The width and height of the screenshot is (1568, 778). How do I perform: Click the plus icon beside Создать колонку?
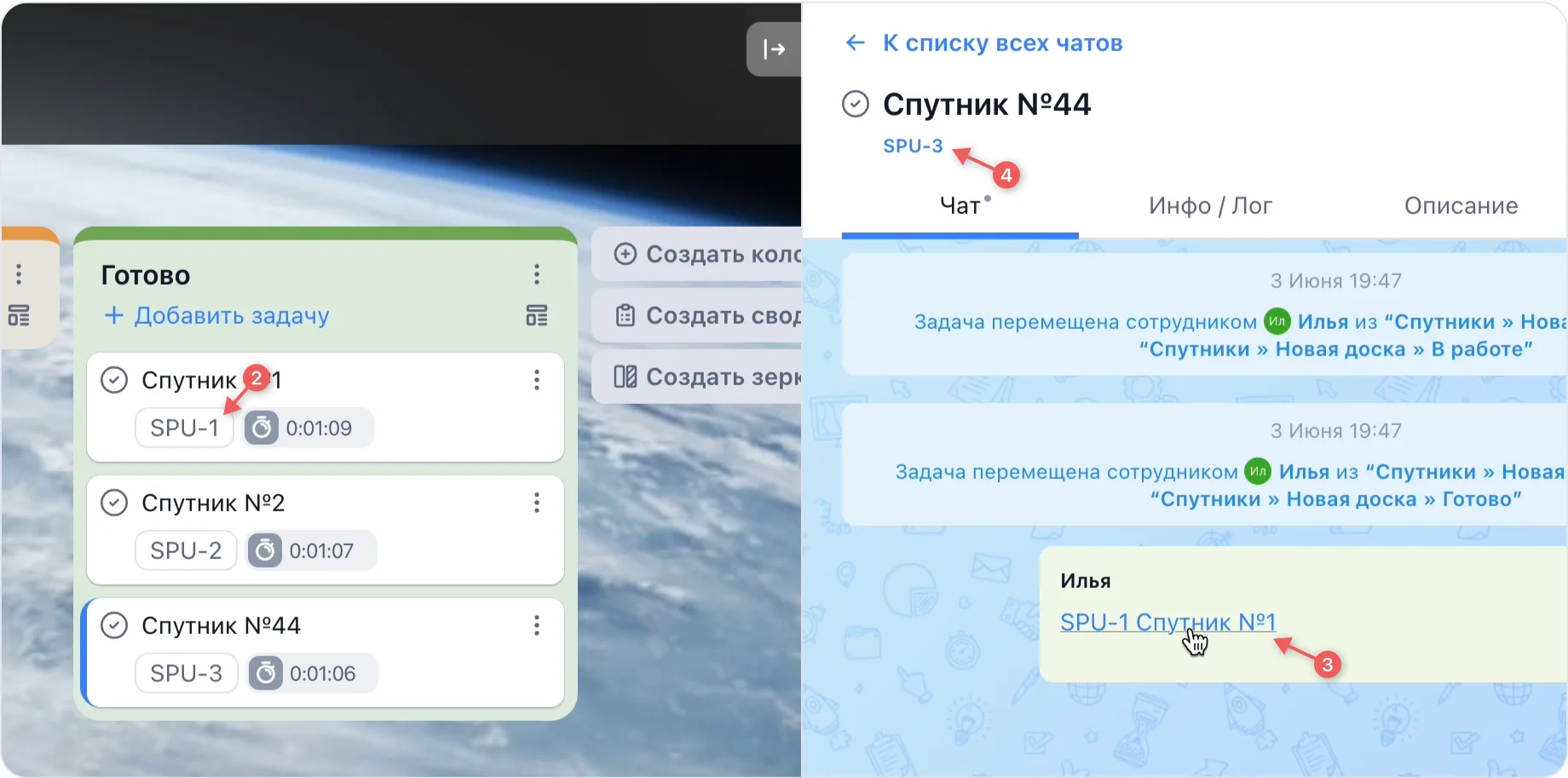click(625, 253)
